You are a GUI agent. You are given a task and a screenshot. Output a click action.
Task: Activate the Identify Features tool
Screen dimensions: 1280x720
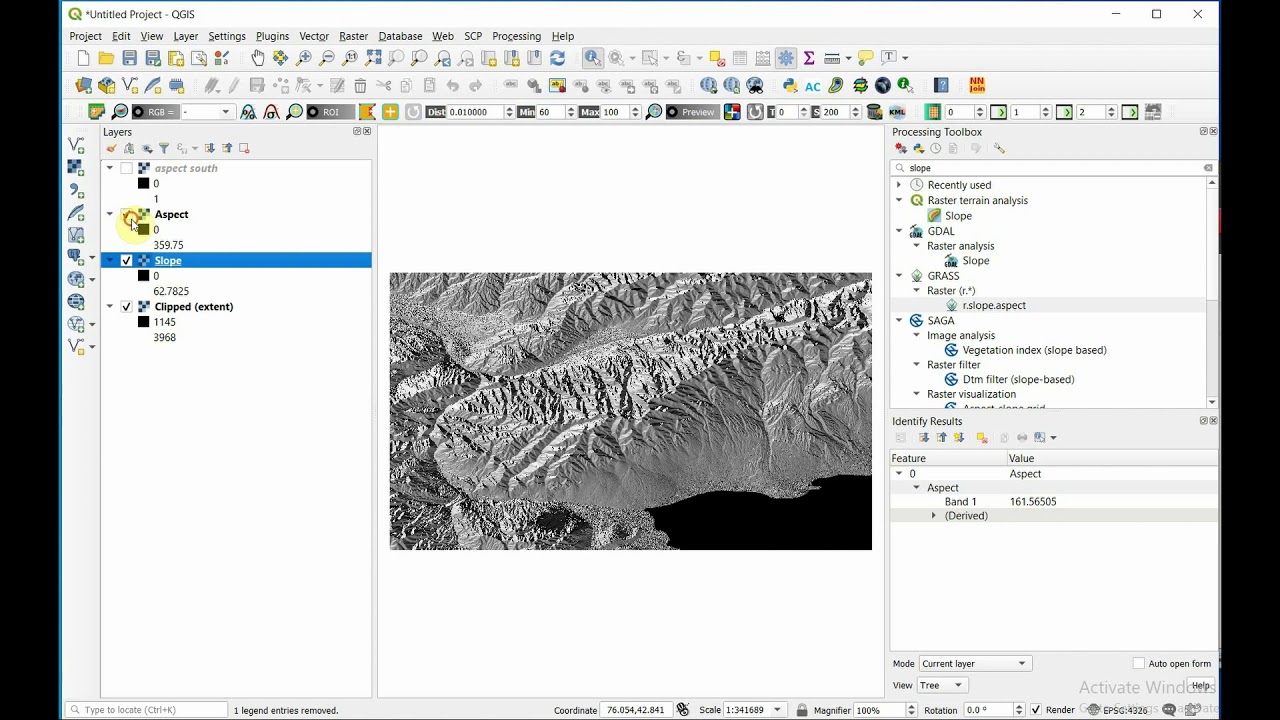coord(593,58)
